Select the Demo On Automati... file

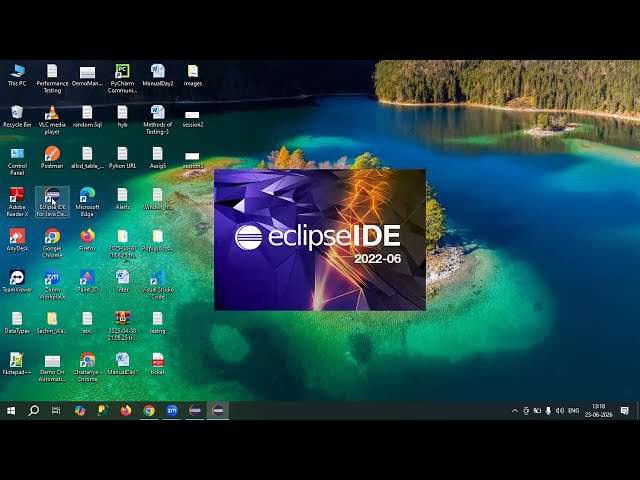tap(52, 367)
